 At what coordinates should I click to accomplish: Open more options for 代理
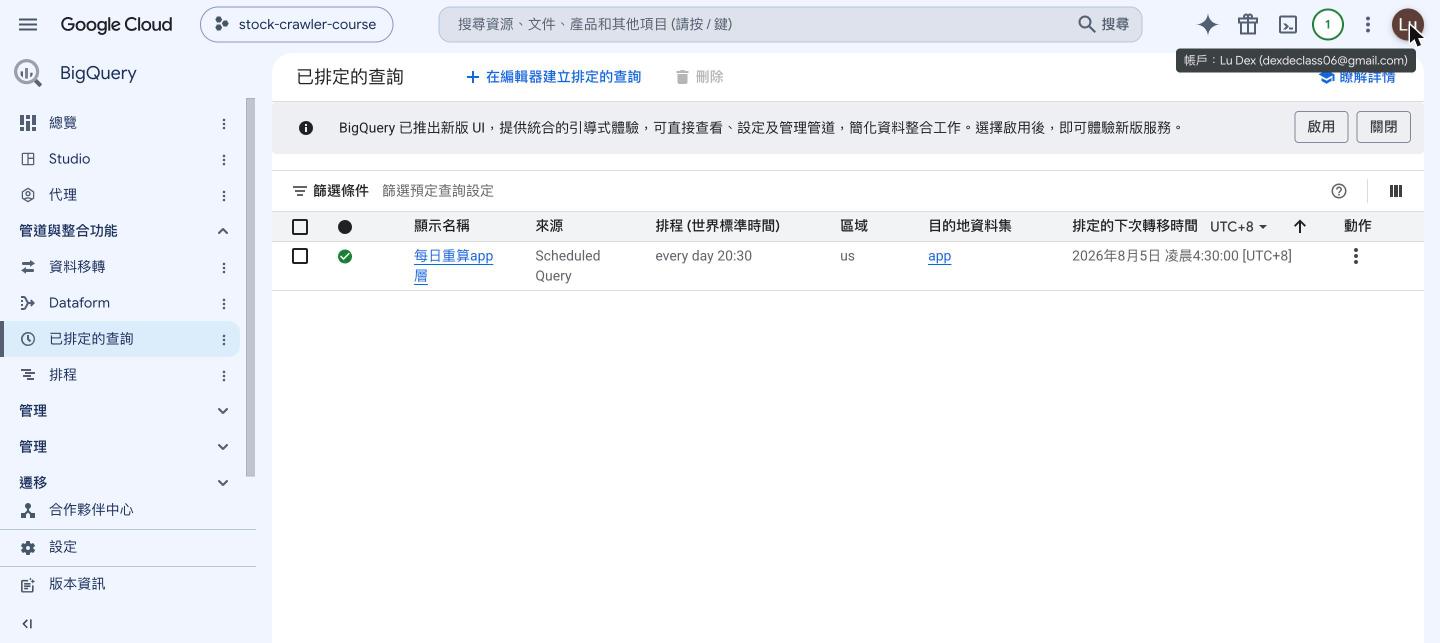(224, 195)
